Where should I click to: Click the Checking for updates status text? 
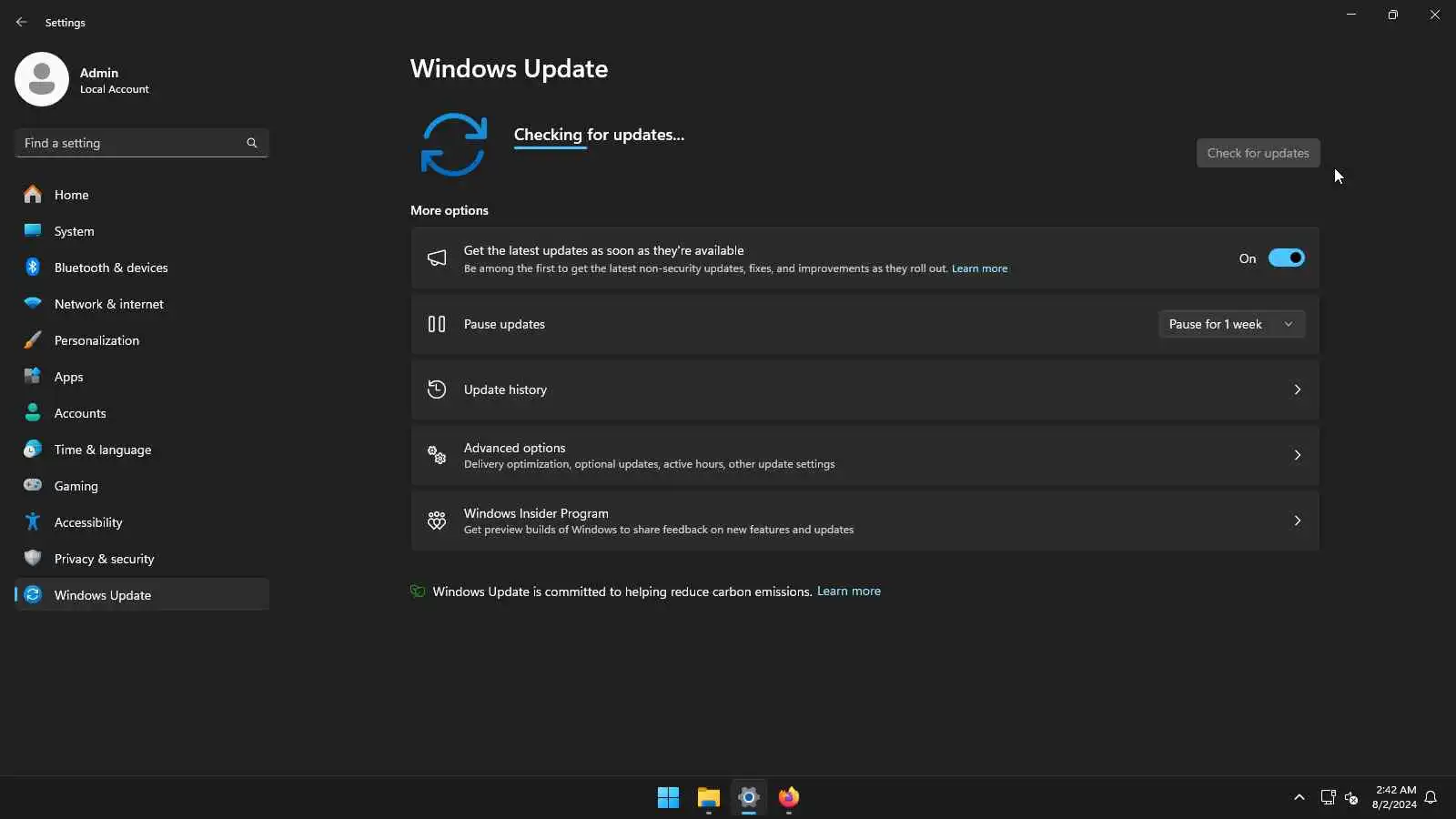(599, 135)
